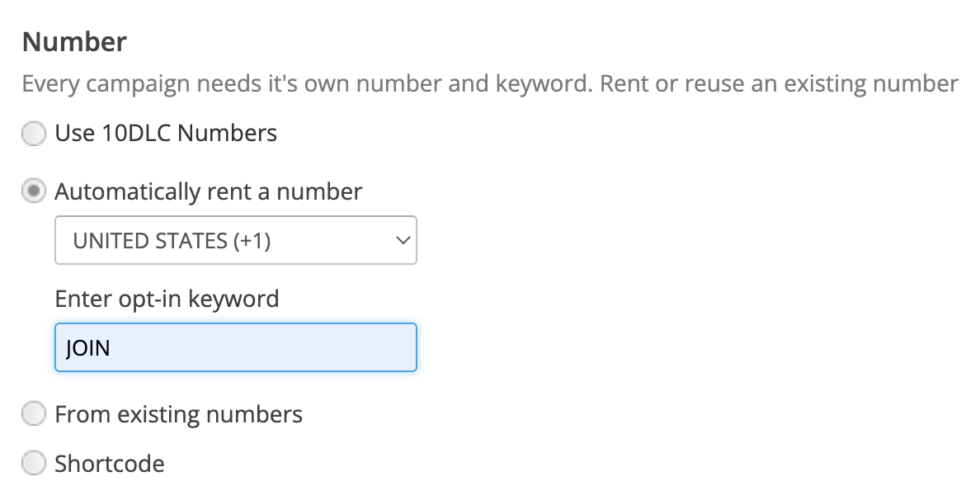Enable the Shortcode radio option

coord(34,464)
